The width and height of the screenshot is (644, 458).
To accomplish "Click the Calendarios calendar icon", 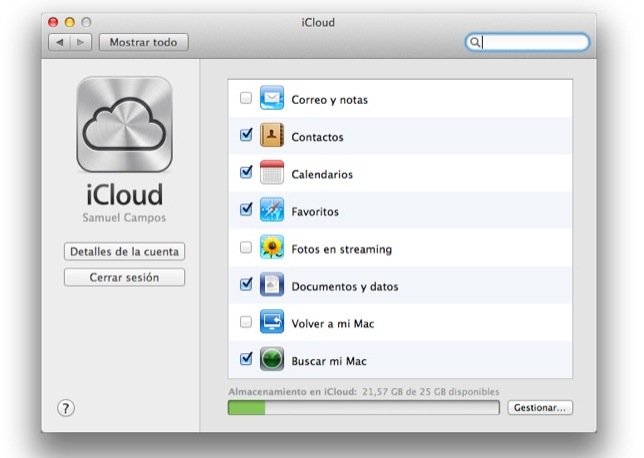I will point(273,173).
